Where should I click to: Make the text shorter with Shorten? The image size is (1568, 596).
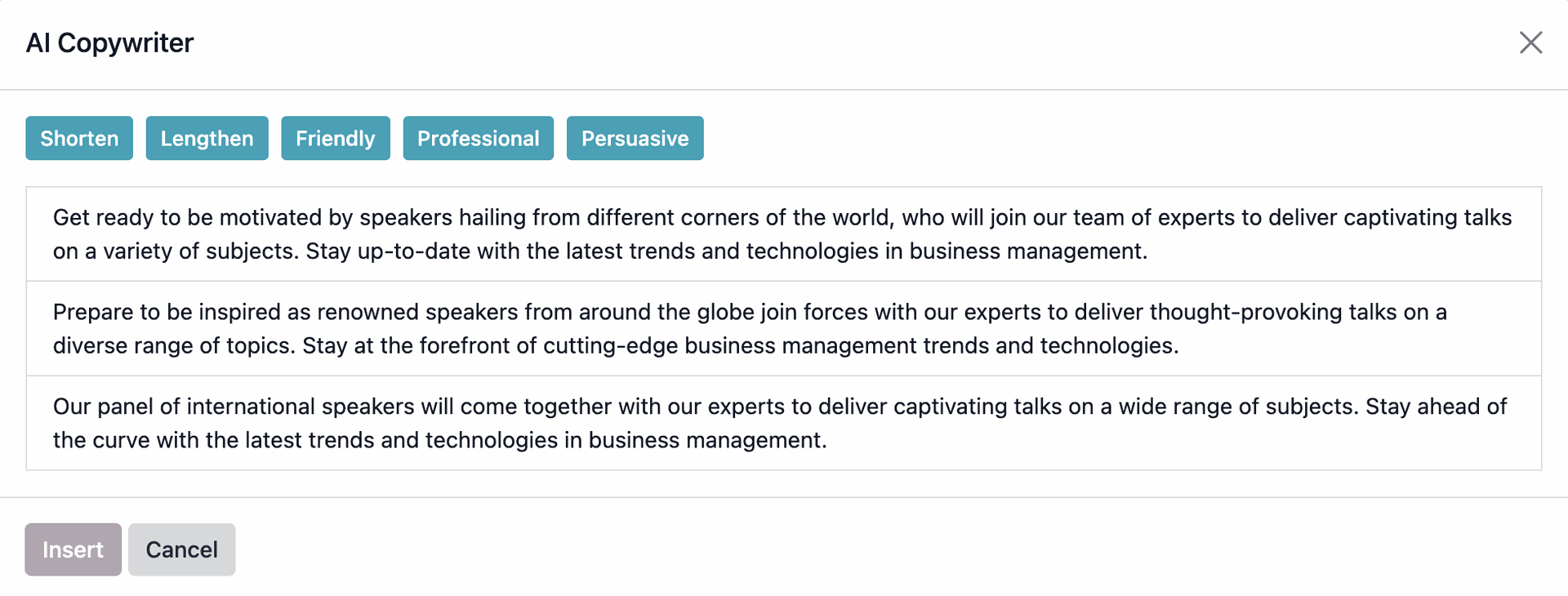pos(79,138)
